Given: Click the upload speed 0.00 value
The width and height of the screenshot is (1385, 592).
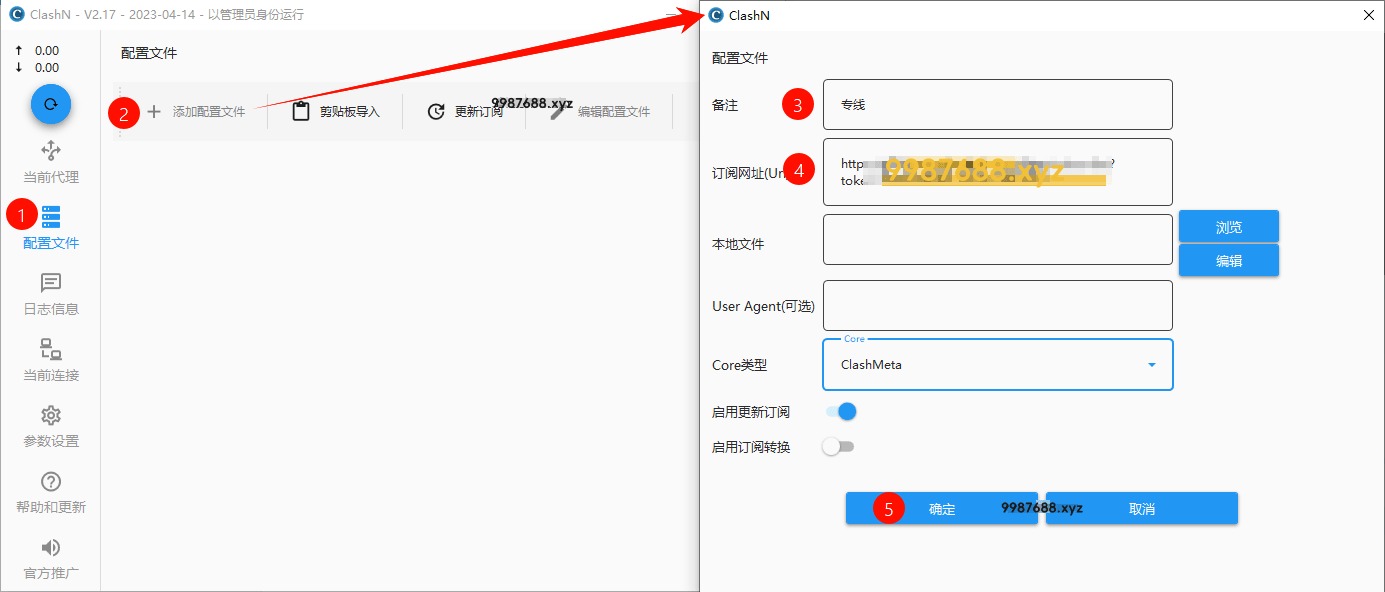Looking at the screenshot, I should click(x=47, y=50).
